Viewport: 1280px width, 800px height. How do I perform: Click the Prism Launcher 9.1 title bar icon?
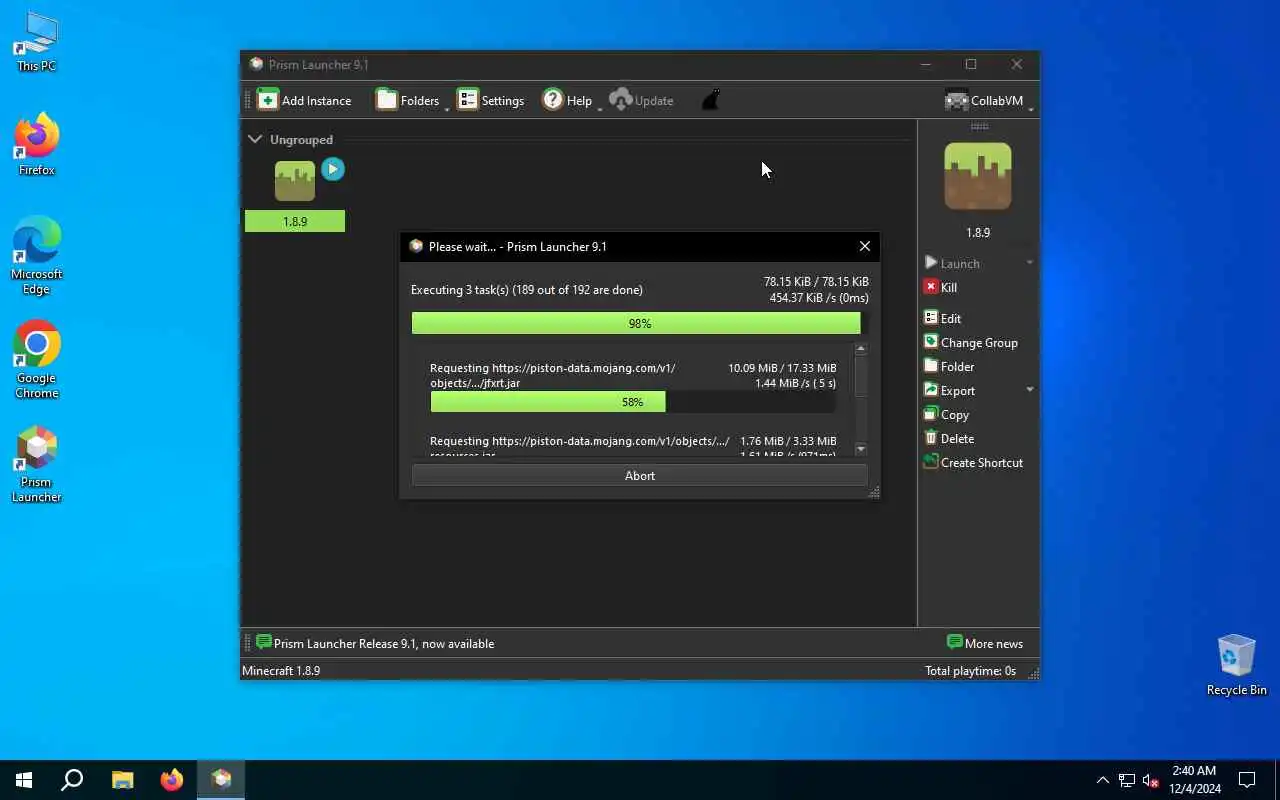point(256,64)
